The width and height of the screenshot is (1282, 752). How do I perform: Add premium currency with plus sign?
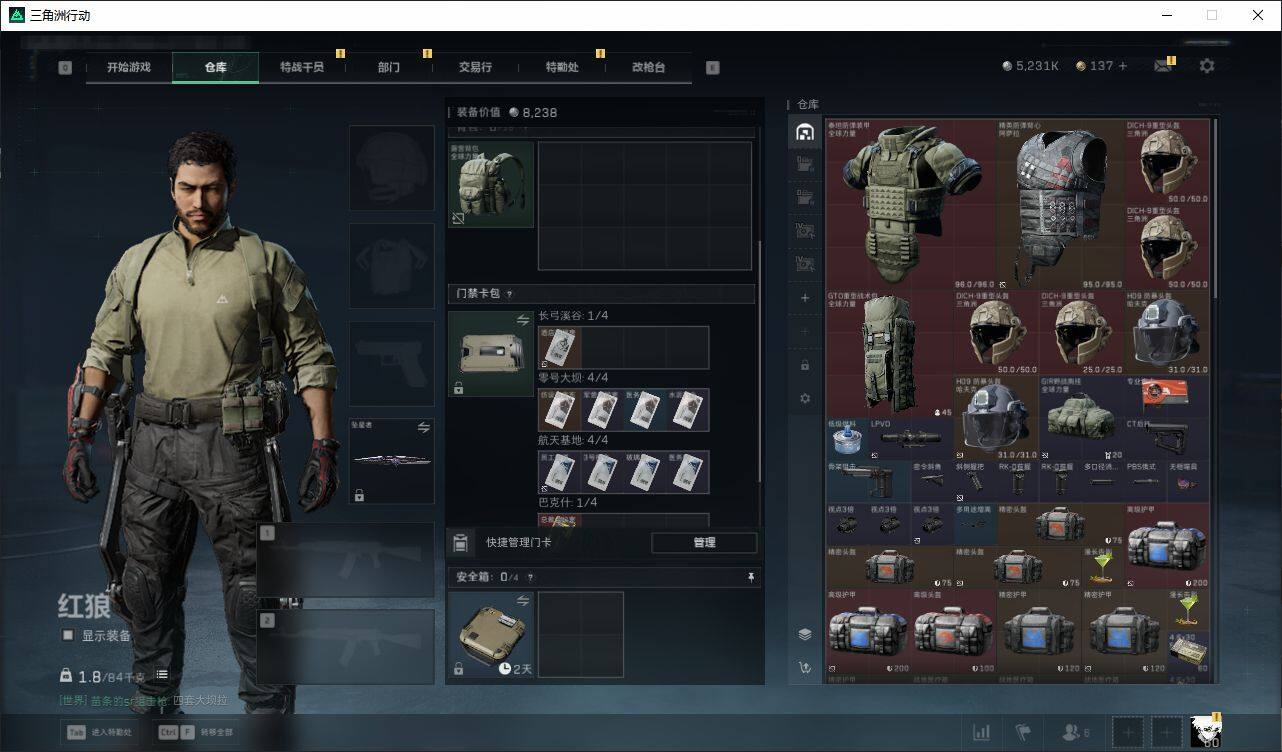pyautogui.click(x=1123, y=66)
